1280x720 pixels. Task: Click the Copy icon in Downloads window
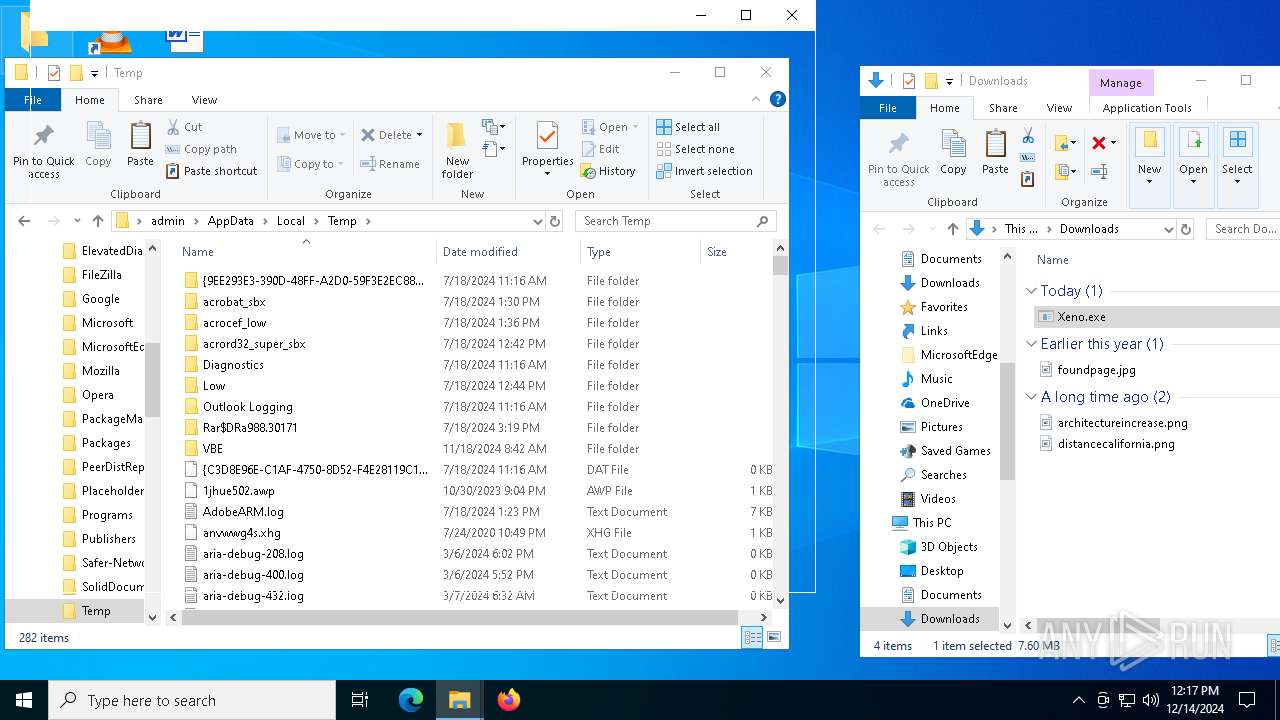point(953,152)
